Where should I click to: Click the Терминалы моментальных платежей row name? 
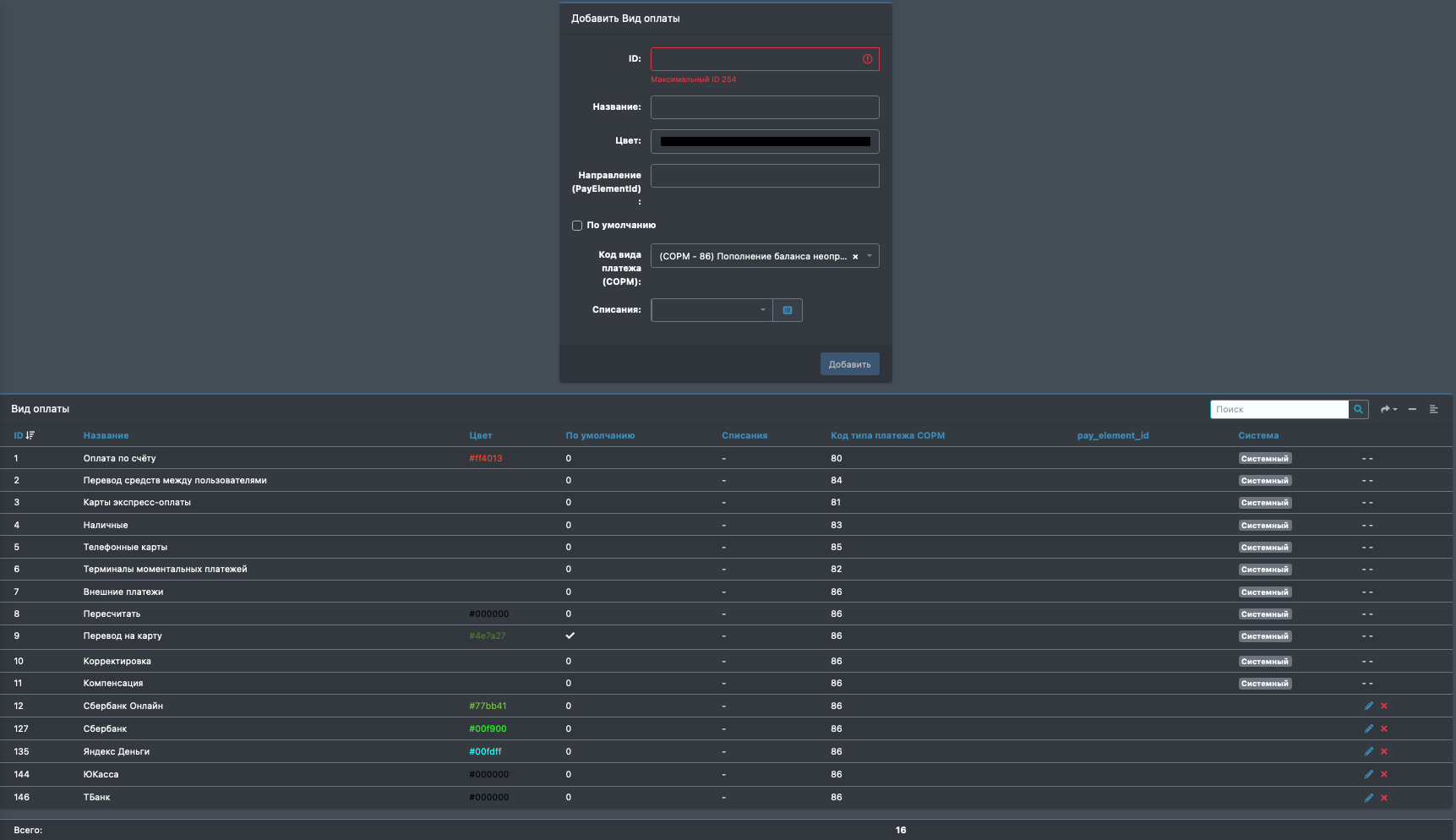click(165, 569)
